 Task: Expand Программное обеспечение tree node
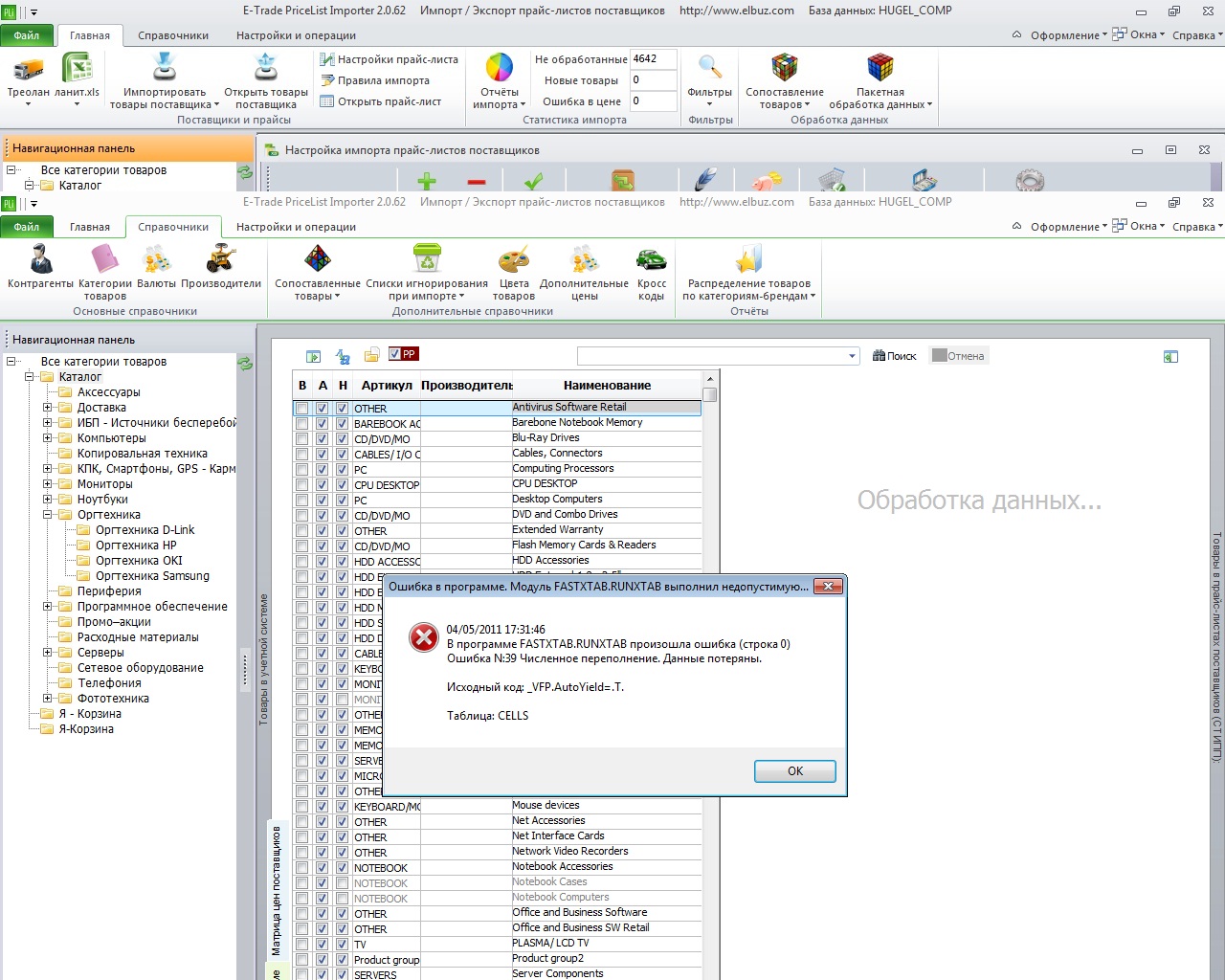47,607
